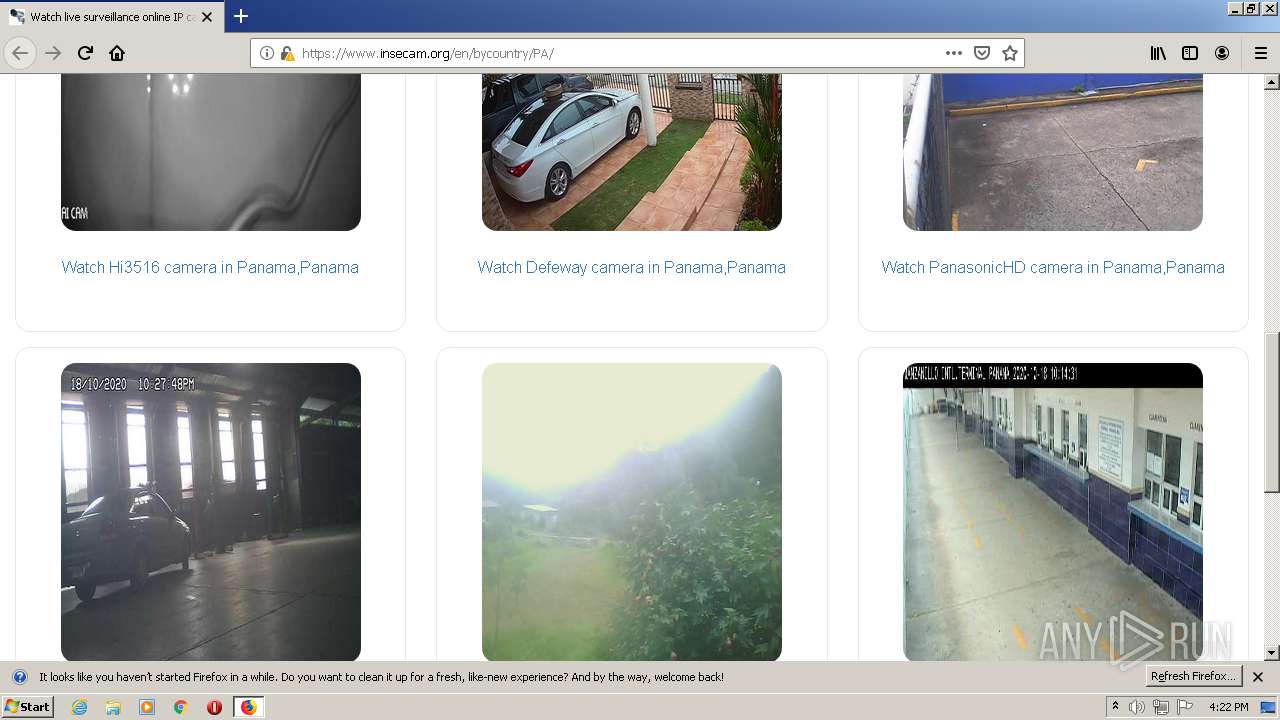Click the scrollbar up arrow
This screenshot has width=1280, height=720.
click(1272, 82)
